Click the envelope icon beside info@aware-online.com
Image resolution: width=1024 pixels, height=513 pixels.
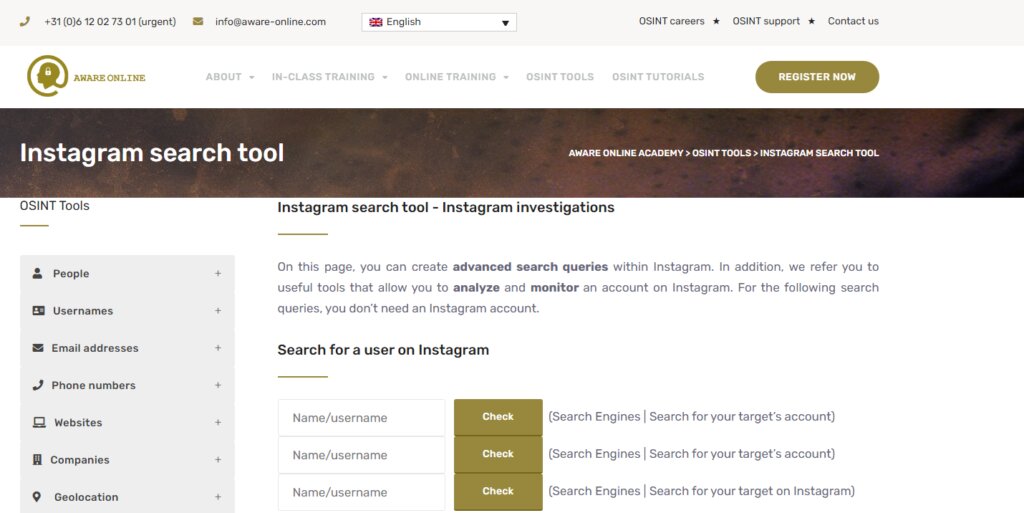click(x=198, y=22)
